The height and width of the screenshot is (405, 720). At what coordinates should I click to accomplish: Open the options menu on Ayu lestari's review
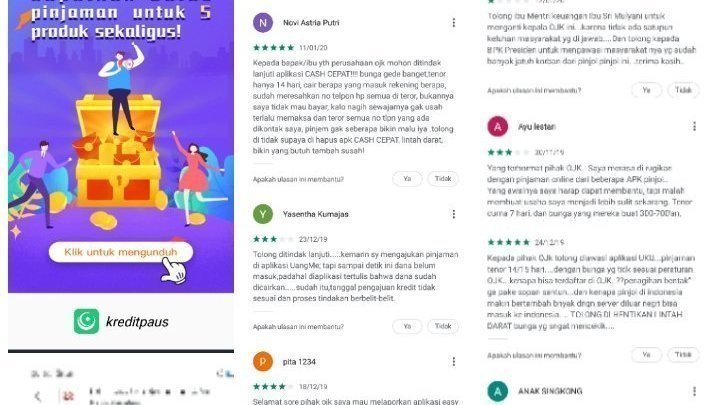pos(694,126)
